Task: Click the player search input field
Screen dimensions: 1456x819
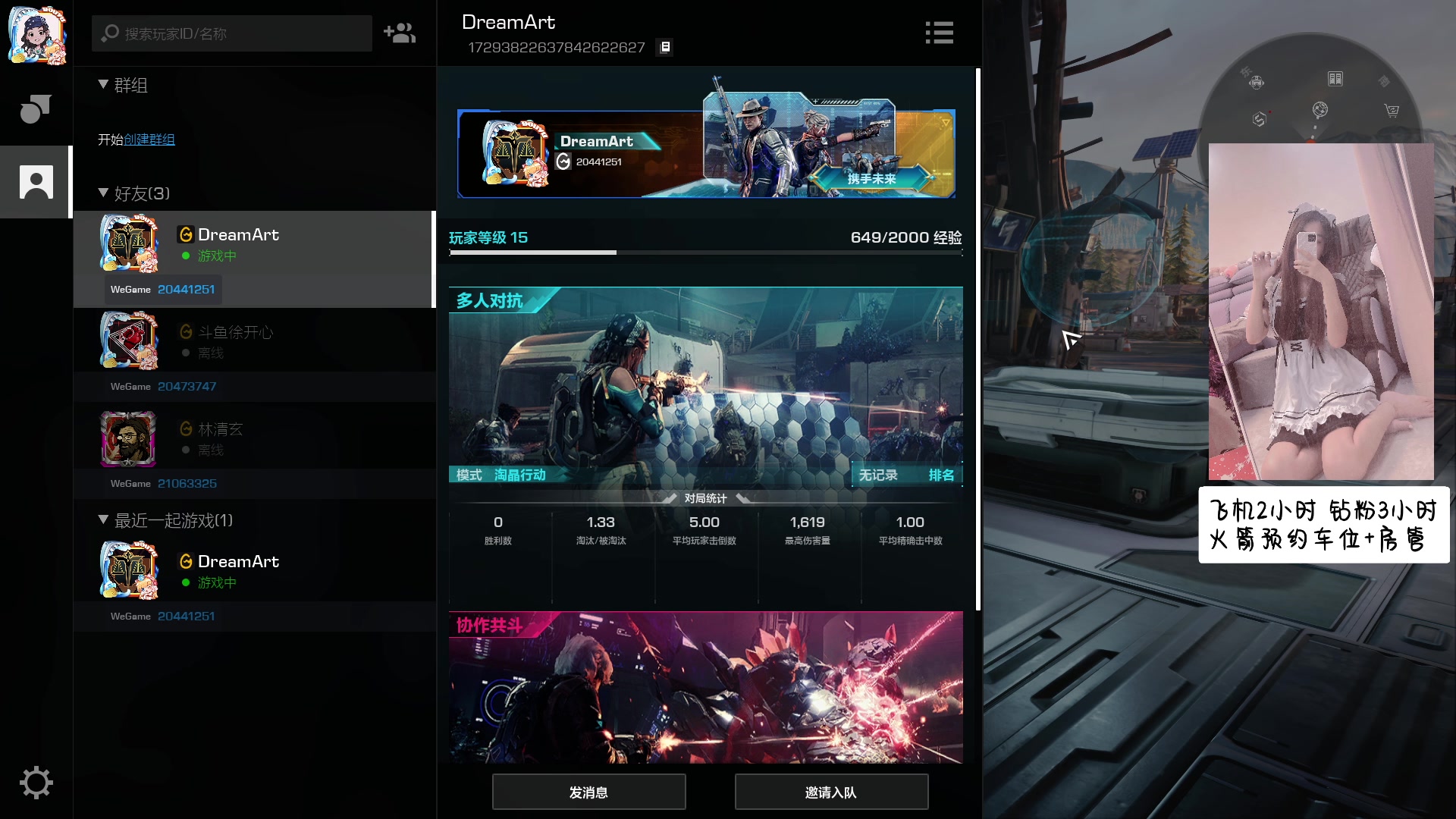Action: point(232,33)
